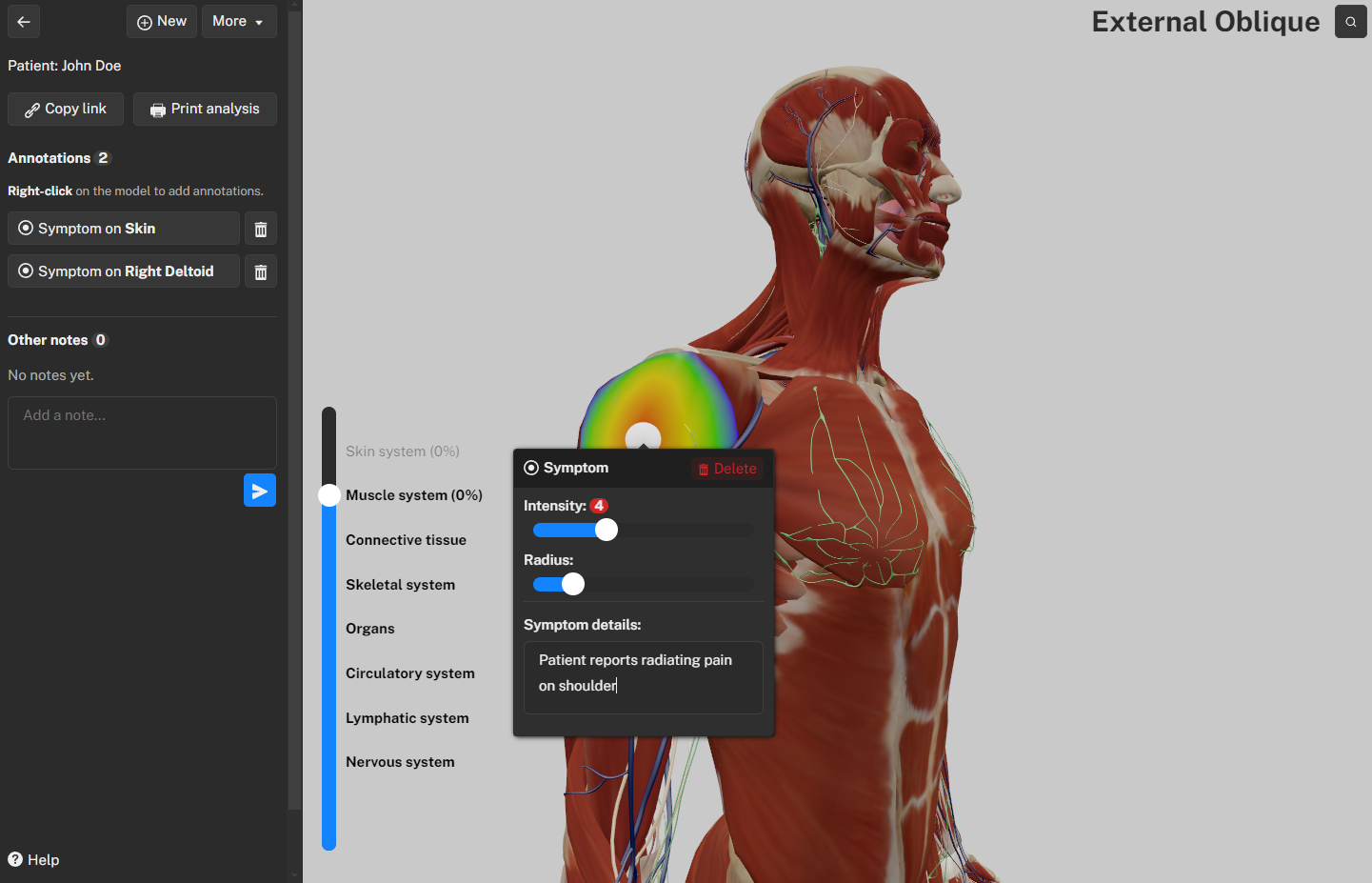
Task: Select the Circulatory system layer
Action: pyautogui.click(x=410, y=672)
